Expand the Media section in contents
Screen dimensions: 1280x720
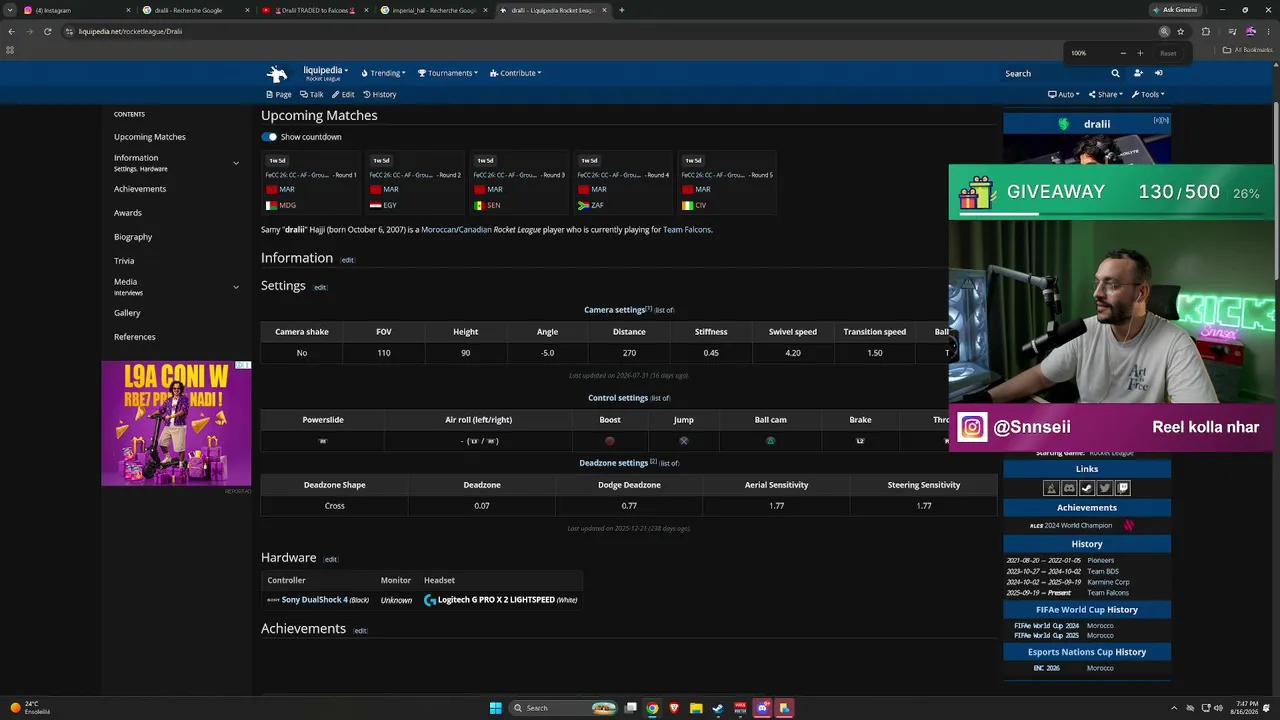coord(236,287)
